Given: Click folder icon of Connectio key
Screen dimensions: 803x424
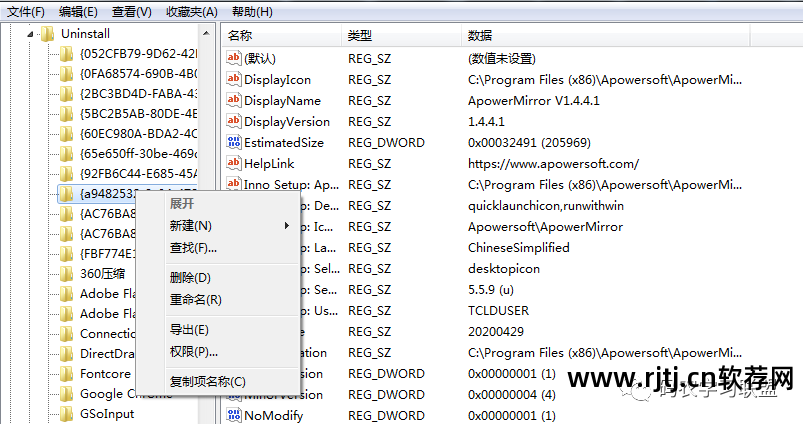Looking at the screenshot, I should point(67,334).
